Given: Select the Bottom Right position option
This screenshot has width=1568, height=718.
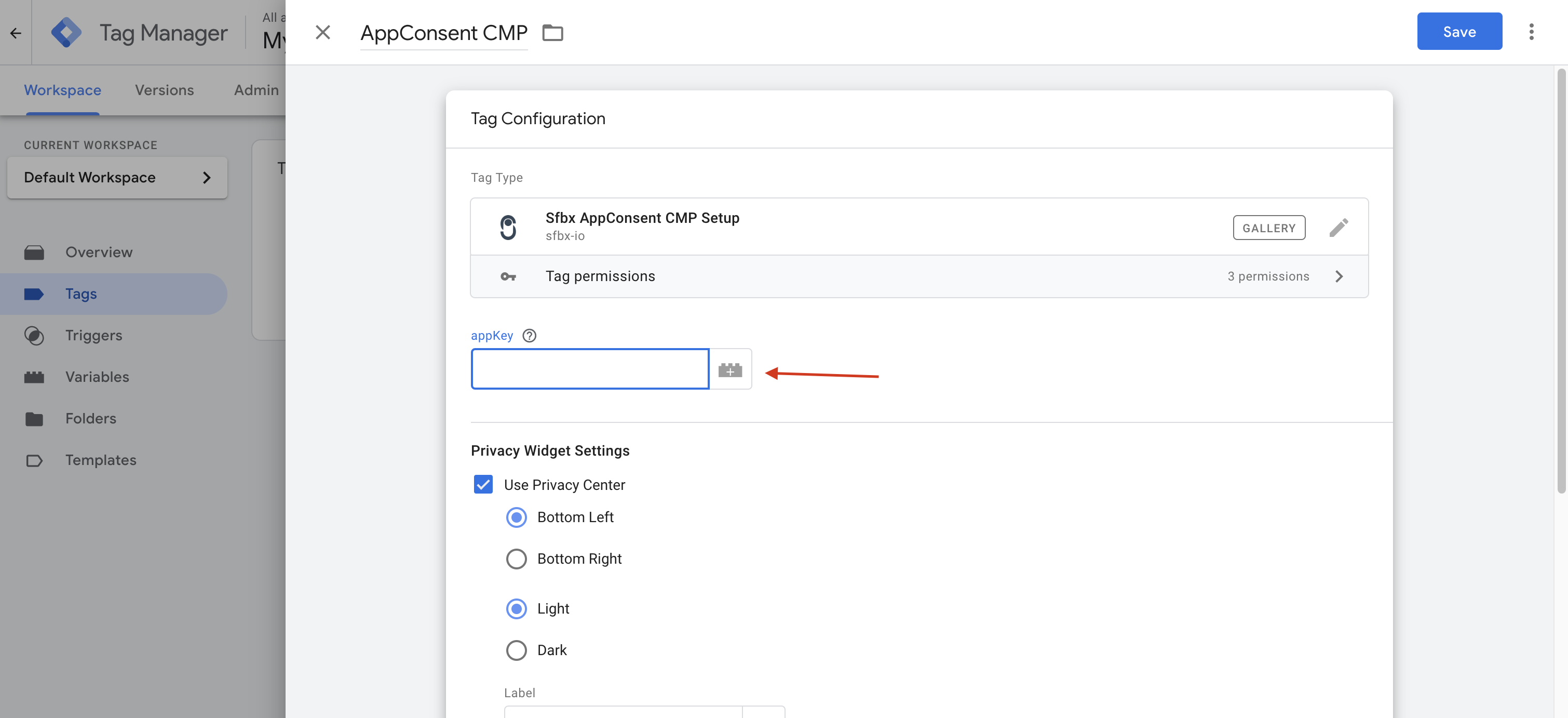Looking at the screenshot, I should coord(516,559).
